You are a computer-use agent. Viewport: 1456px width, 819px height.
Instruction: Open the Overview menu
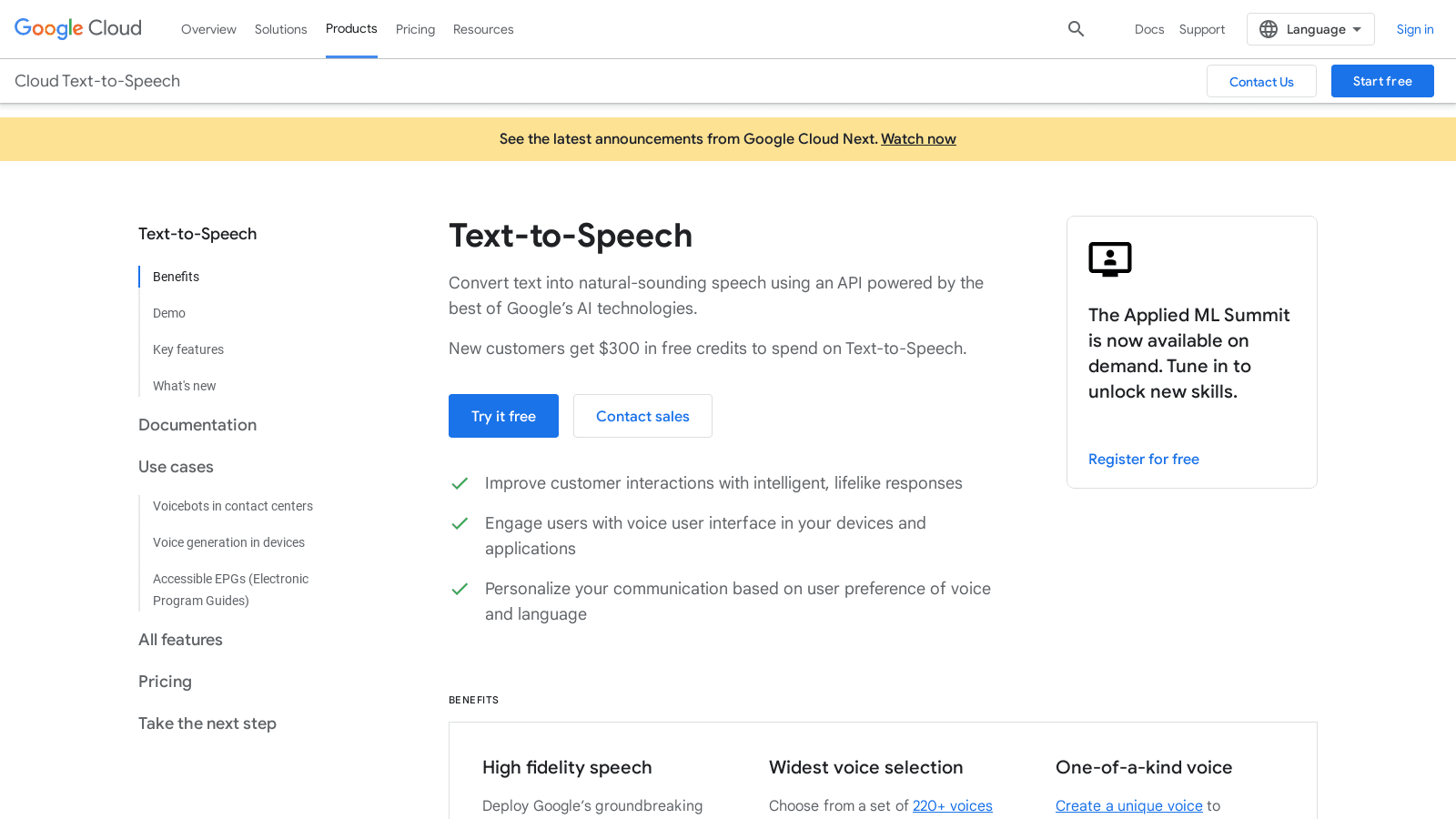[208, 29]
